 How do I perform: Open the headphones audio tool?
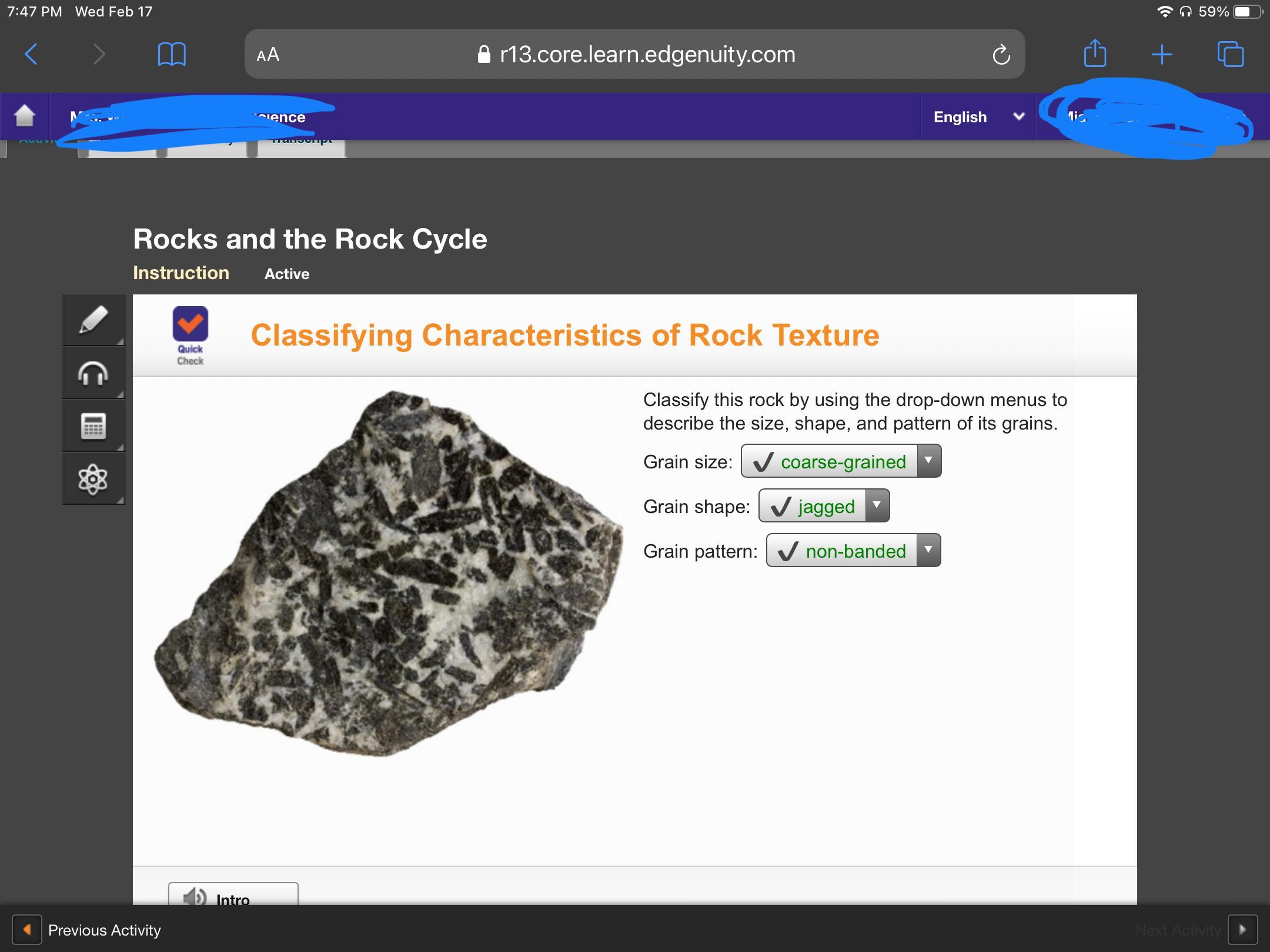point(93,373)
